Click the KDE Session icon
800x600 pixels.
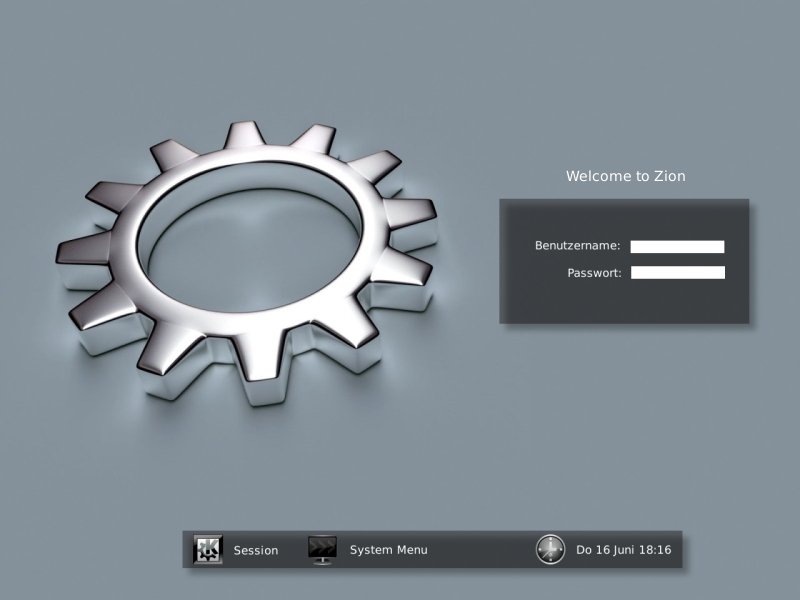tap(208, 549)
